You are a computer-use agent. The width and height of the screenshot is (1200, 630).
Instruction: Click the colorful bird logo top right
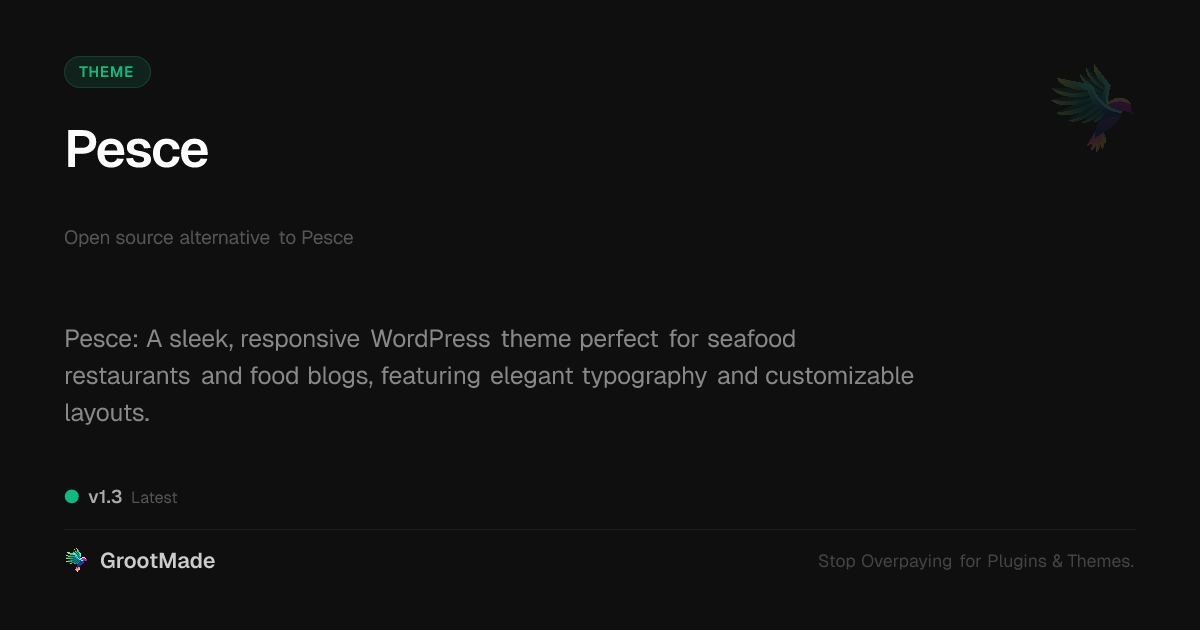pos(1092,108)
